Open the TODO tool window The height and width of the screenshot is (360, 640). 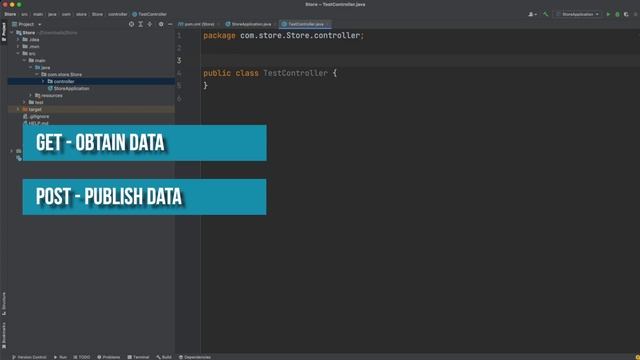[x=82, y=357]
